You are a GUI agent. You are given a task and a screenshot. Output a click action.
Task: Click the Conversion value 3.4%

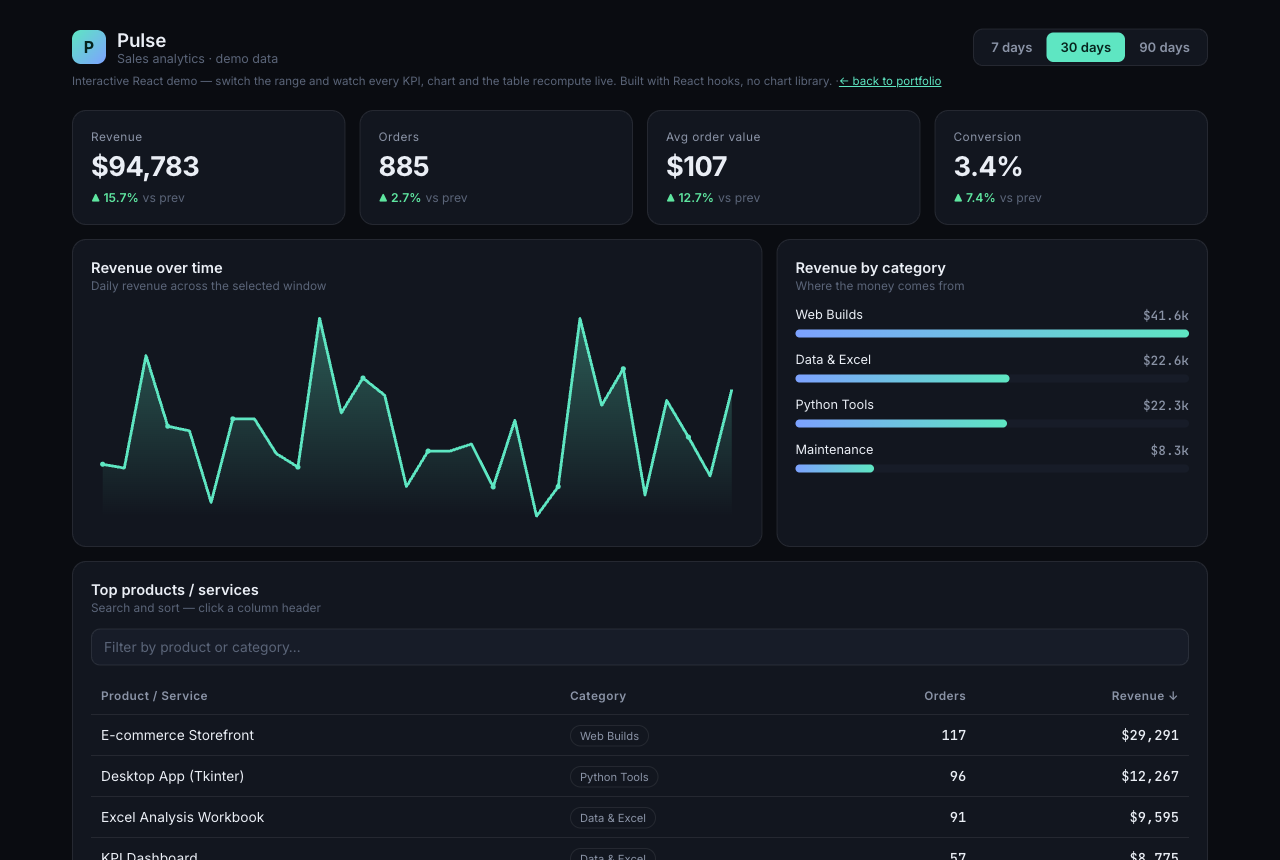click(x=988, y=166)
